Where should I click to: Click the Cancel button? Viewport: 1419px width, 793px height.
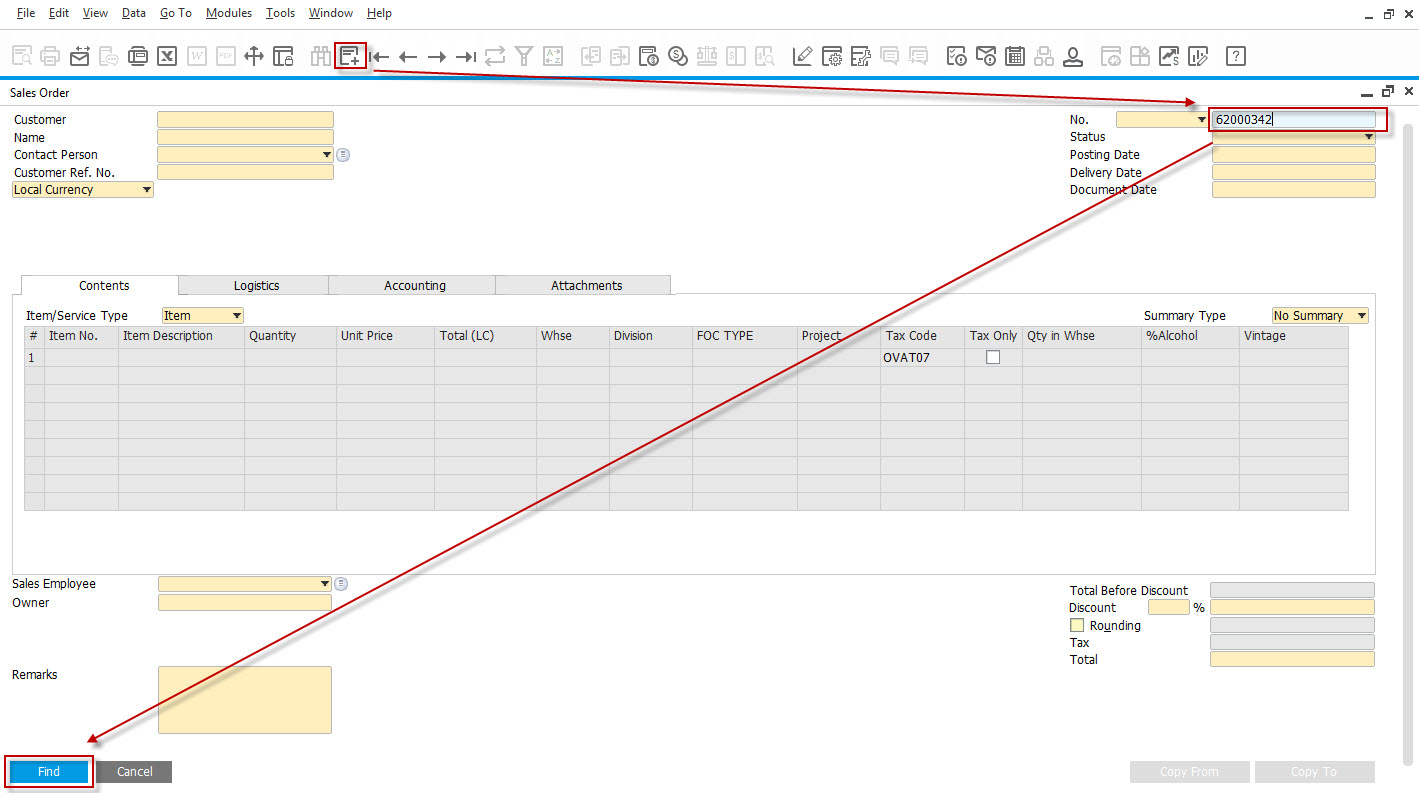point(135,771)
